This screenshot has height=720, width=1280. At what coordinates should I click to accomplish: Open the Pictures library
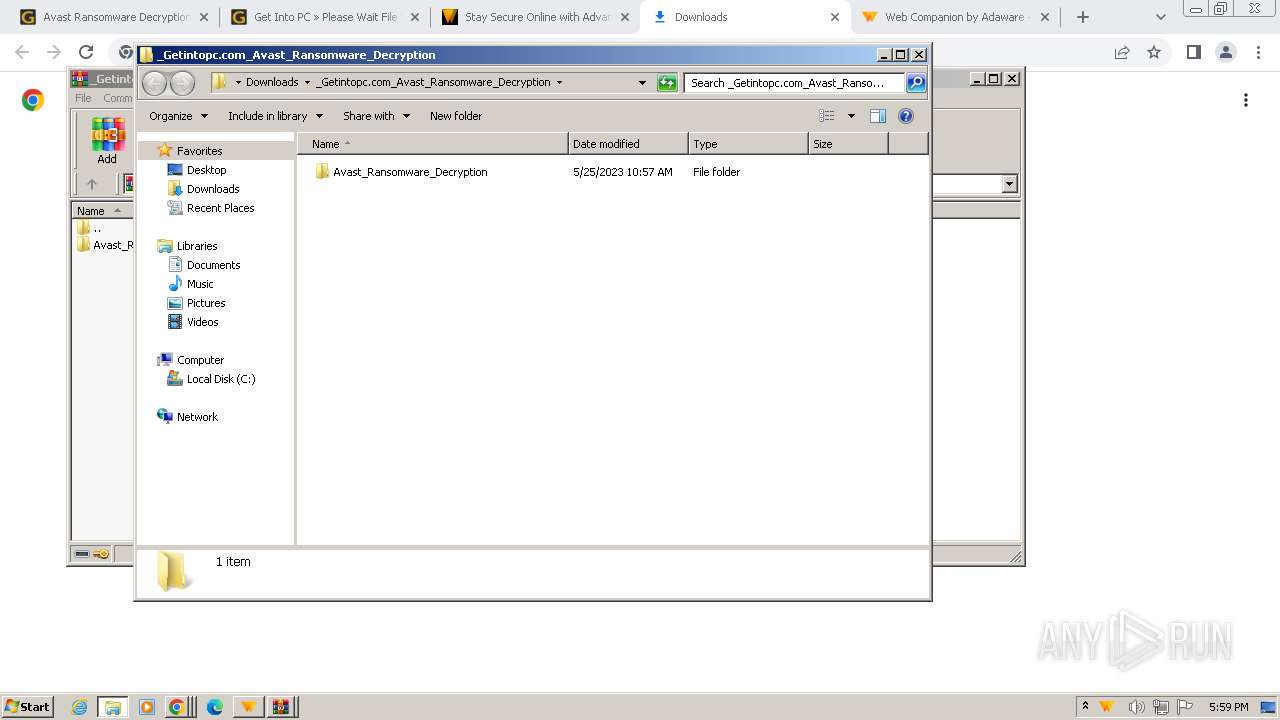[x=206, y=303]
